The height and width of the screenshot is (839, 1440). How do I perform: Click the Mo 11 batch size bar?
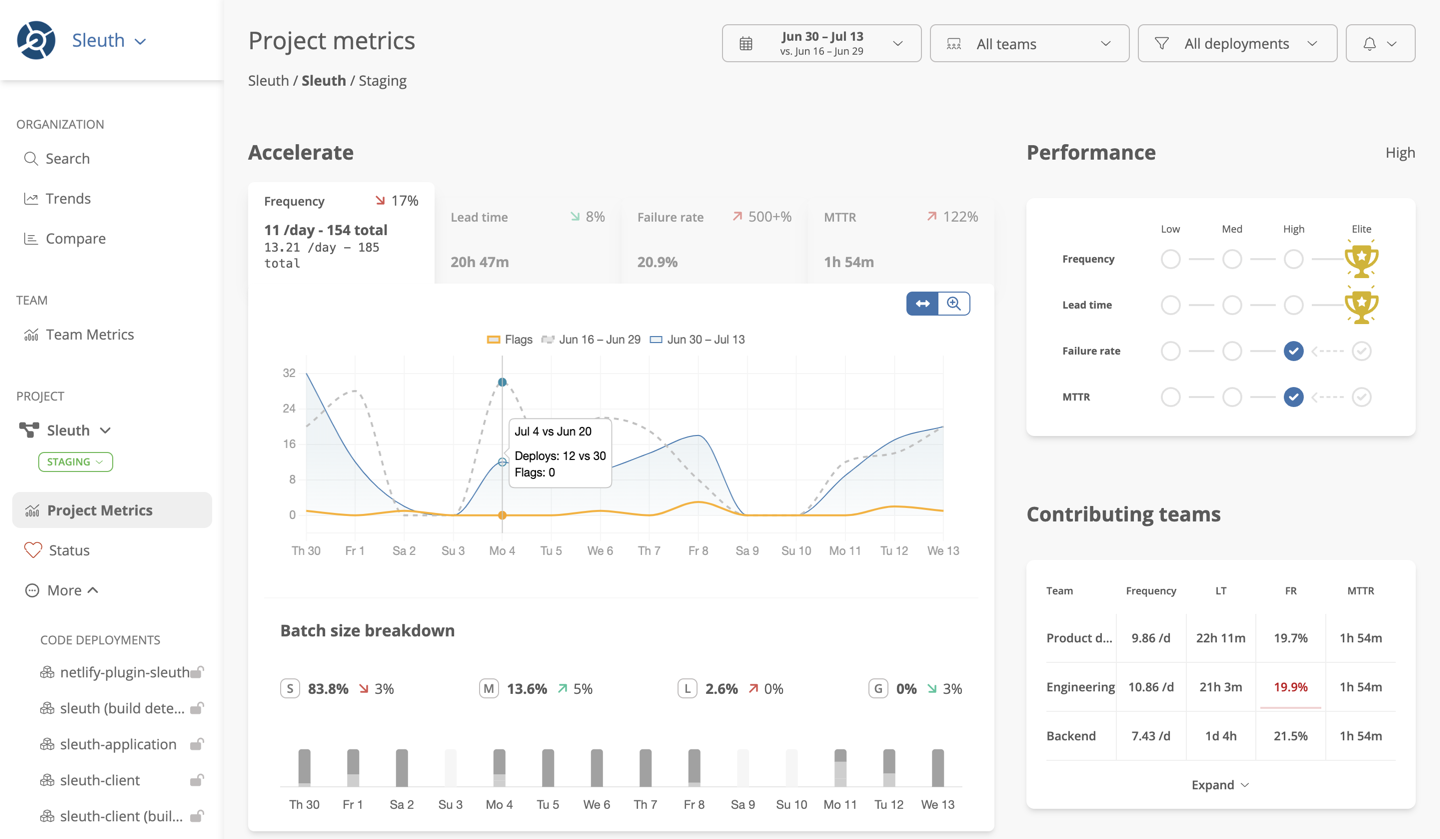[840, 768]
